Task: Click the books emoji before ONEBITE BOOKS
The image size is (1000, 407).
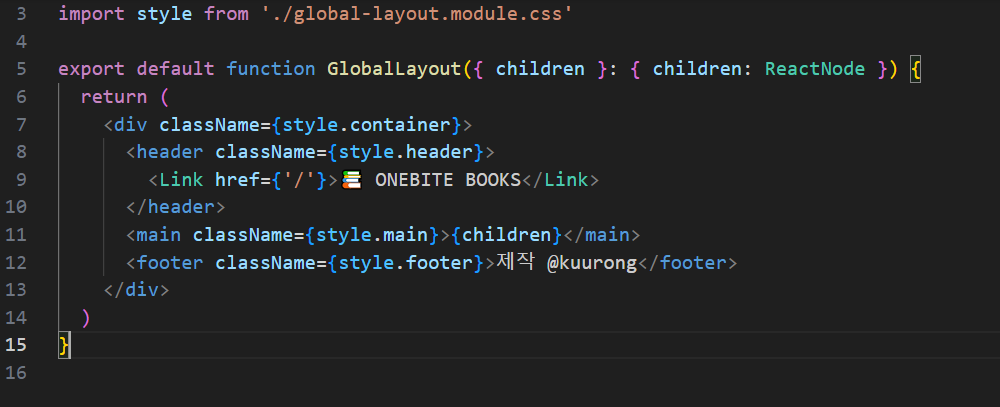Action: pyautogui.click(x=352, y=180)
